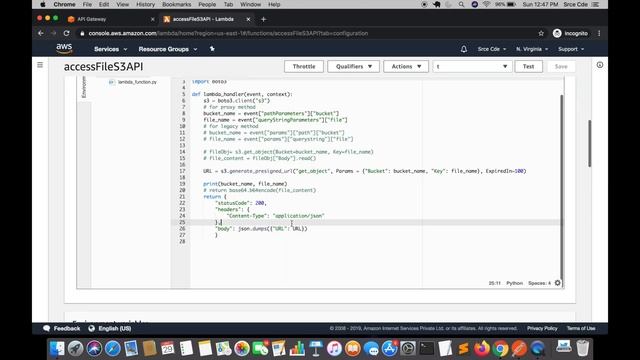This screenshot has height=360, width=640.
Task: Click the Incognito profile icon
Action: 557,33
